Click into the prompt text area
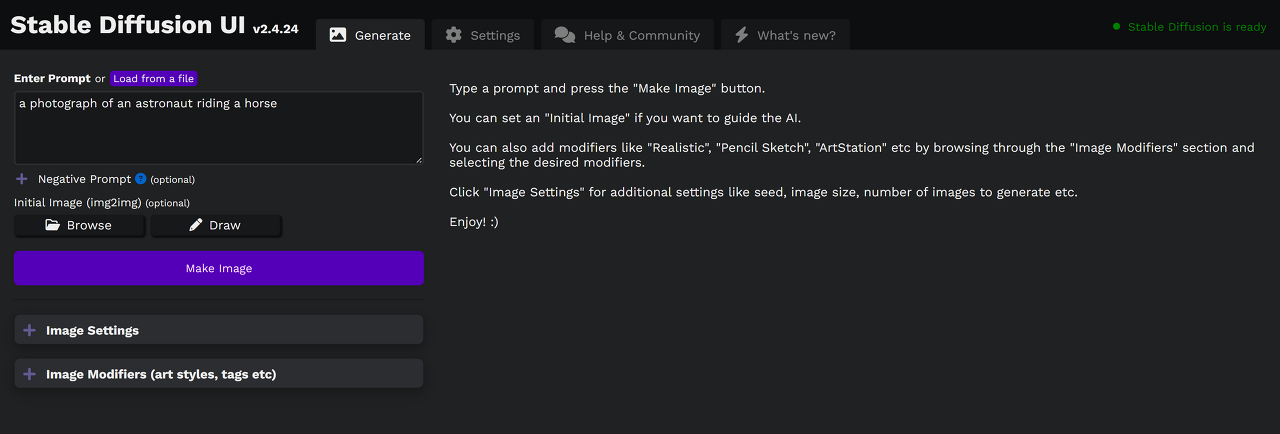1280x434 pixels. [219, 128]
